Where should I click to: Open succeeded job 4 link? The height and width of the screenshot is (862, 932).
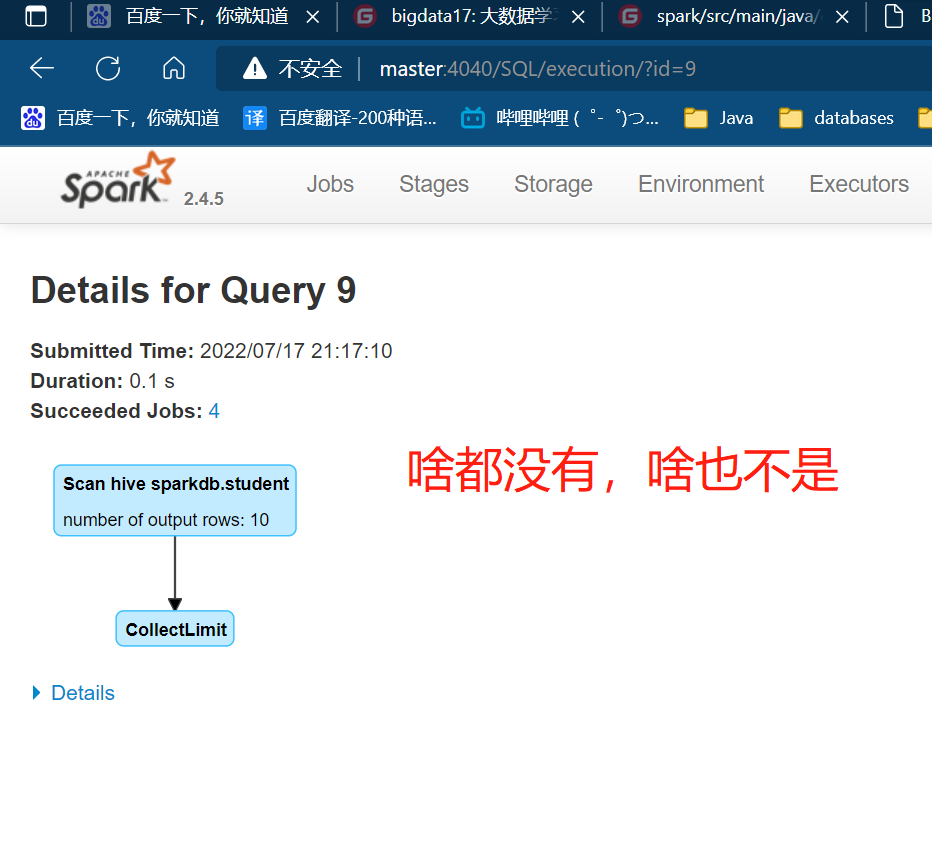[214, 411]
